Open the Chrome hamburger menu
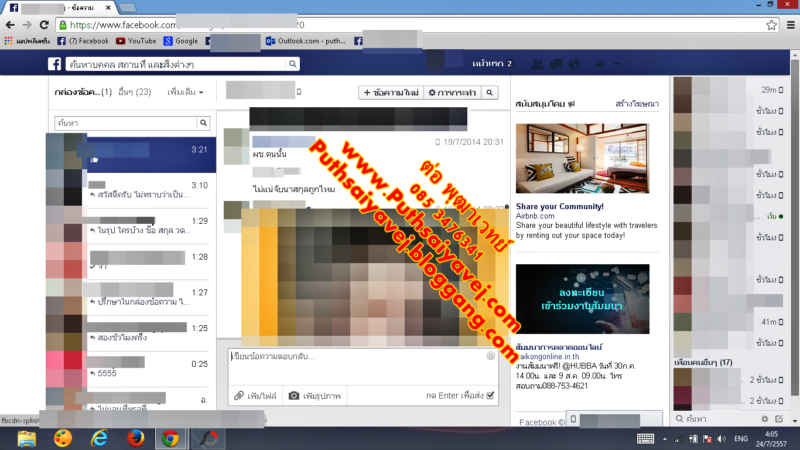 point(787,24)
